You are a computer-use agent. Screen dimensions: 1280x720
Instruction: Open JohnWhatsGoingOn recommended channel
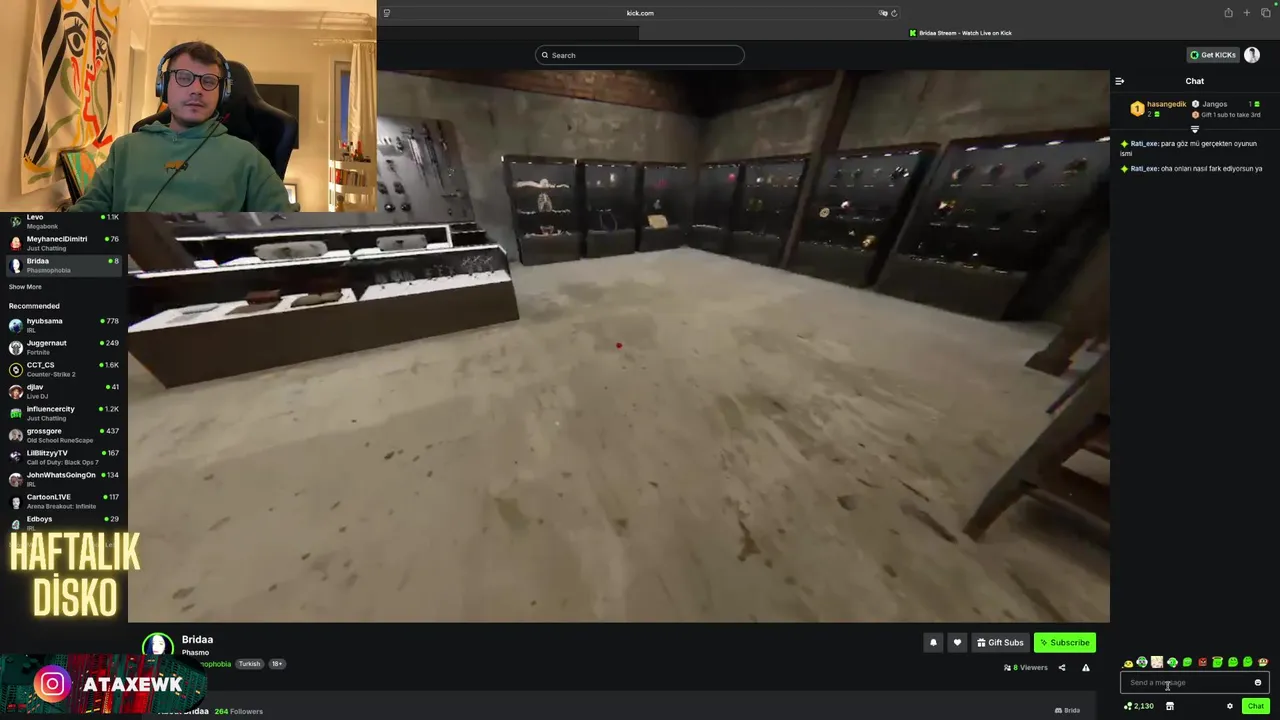63,479
